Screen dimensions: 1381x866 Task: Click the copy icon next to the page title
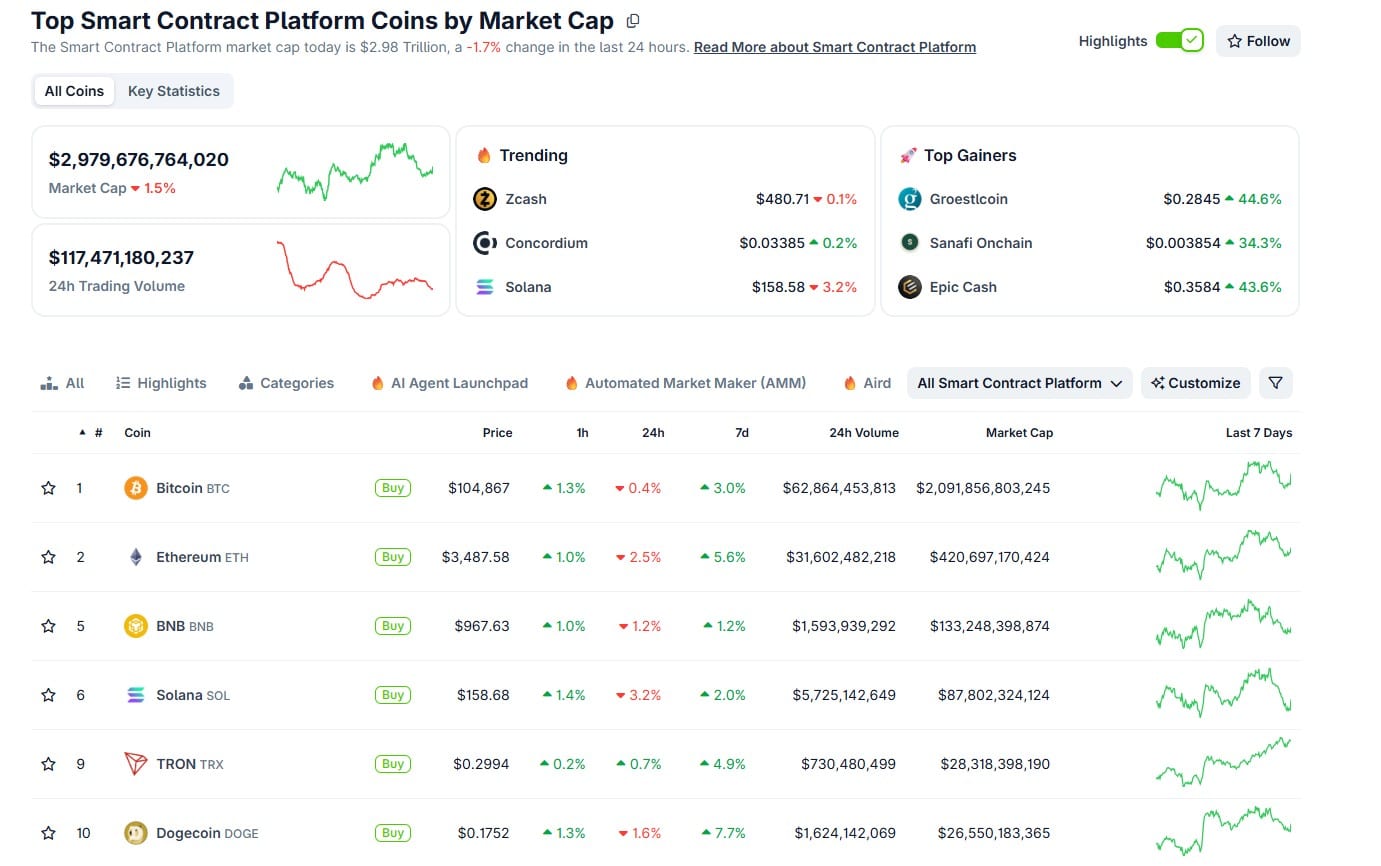[x=632, y=20]
